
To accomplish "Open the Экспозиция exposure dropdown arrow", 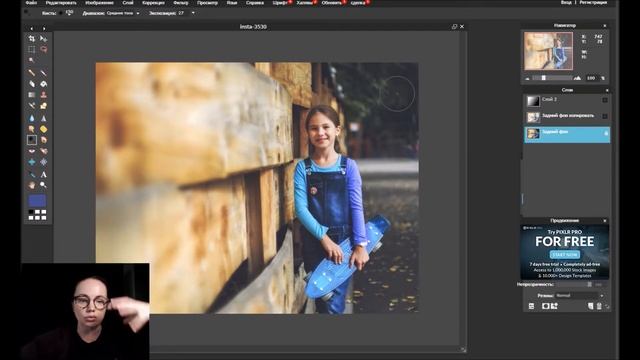I will (x=193, y=13).
